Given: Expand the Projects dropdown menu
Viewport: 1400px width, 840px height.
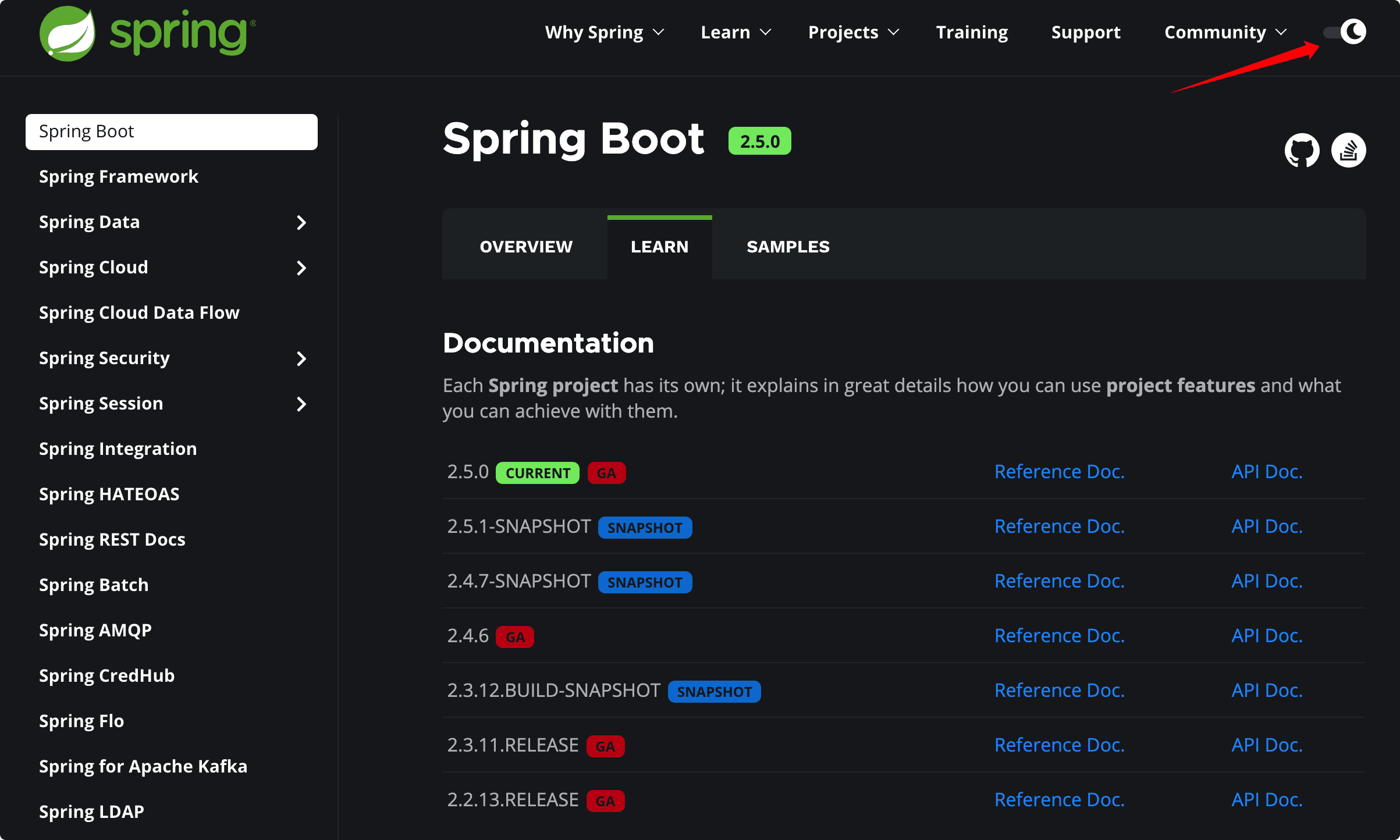Looking at the screenshot, I should tap(854, 32).
